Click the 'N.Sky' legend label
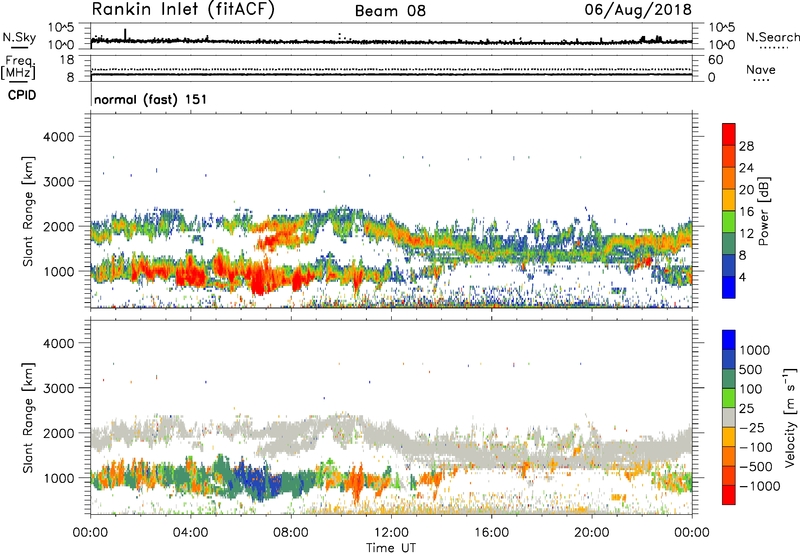Screen dimensions: 800x554 click(19, 37)
